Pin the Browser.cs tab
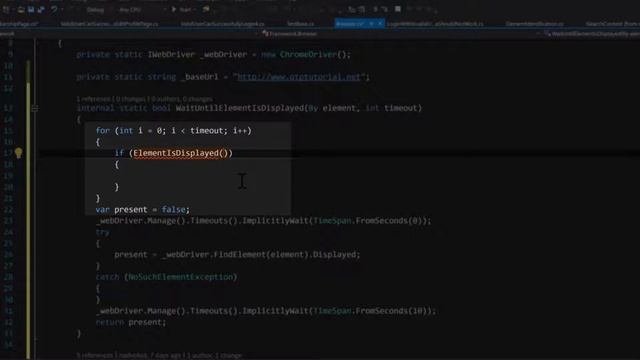This screenshot has height=360, width=640. coord(371,24)
